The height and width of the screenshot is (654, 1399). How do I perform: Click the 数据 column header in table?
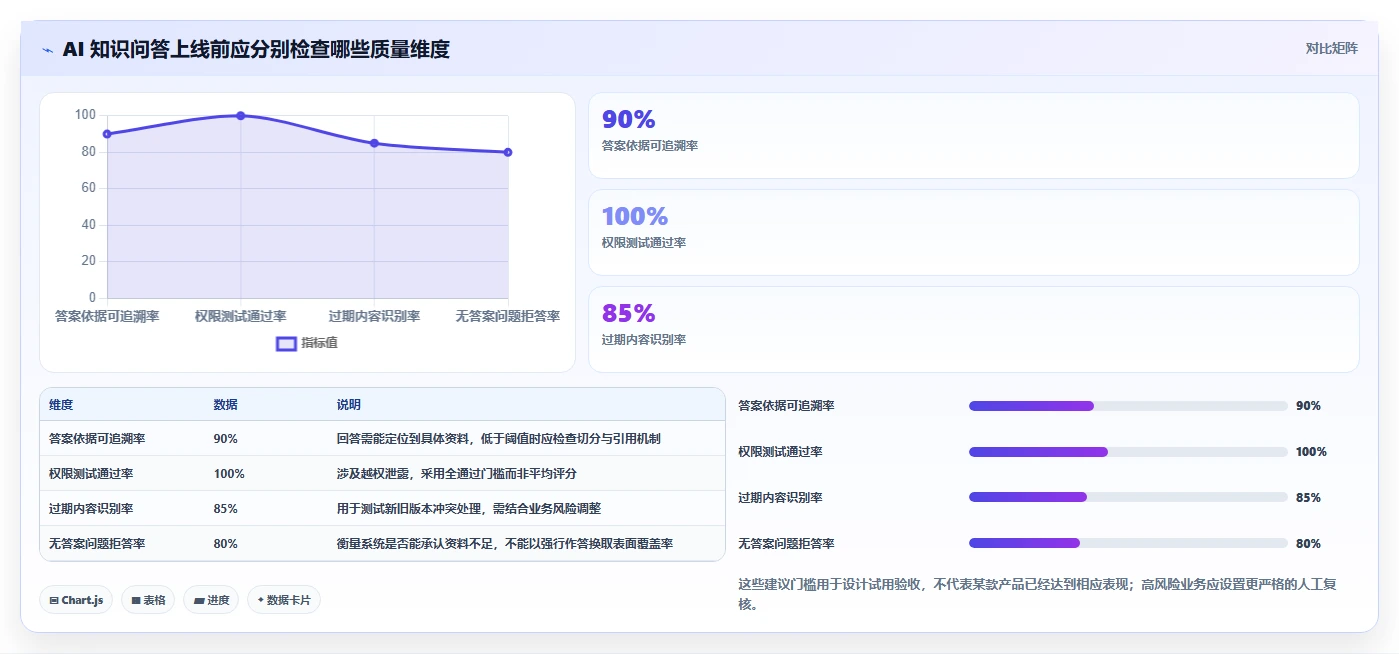(225, 405)
